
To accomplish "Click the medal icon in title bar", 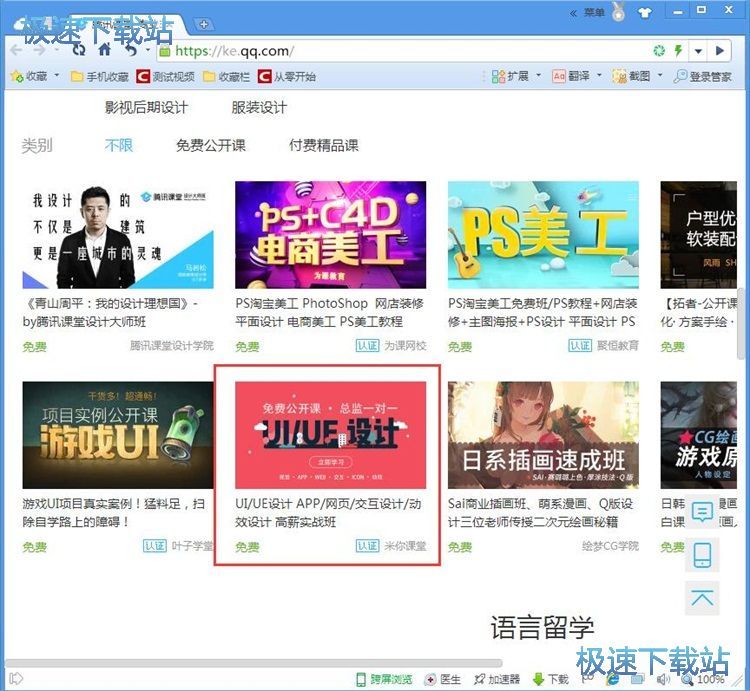I will click(x=618, y=12).
